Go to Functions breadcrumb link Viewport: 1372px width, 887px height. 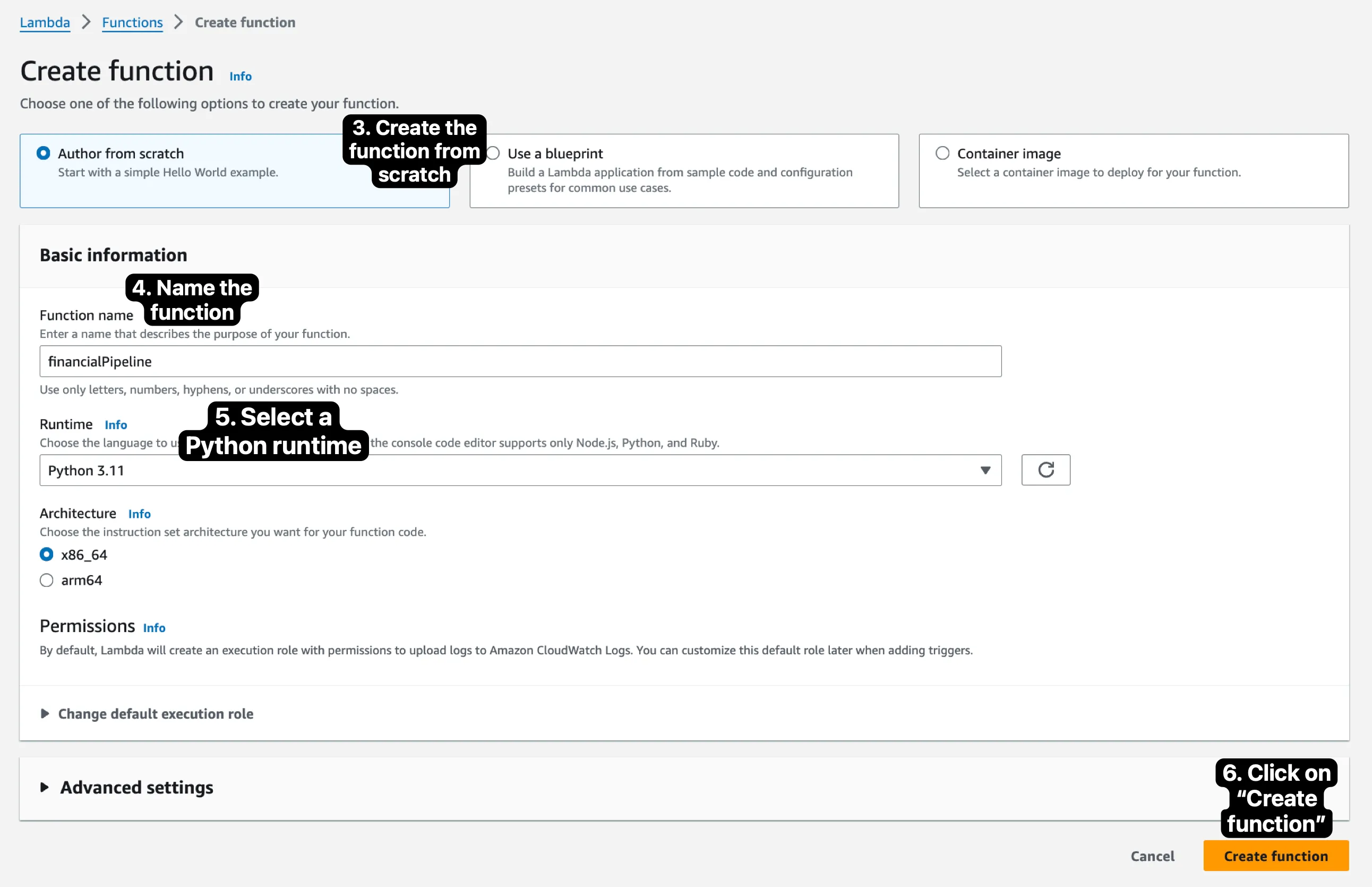pyautogui.click(x=132, y=22)
